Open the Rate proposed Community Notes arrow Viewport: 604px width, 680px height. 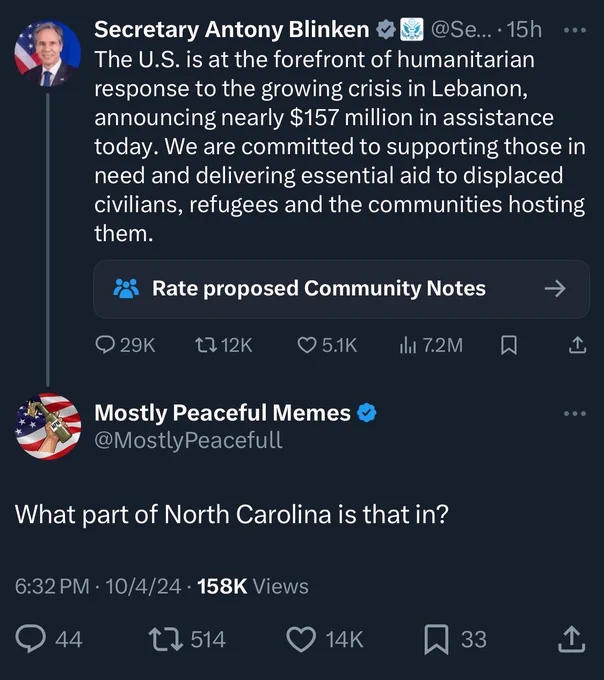tap(555, 288)
